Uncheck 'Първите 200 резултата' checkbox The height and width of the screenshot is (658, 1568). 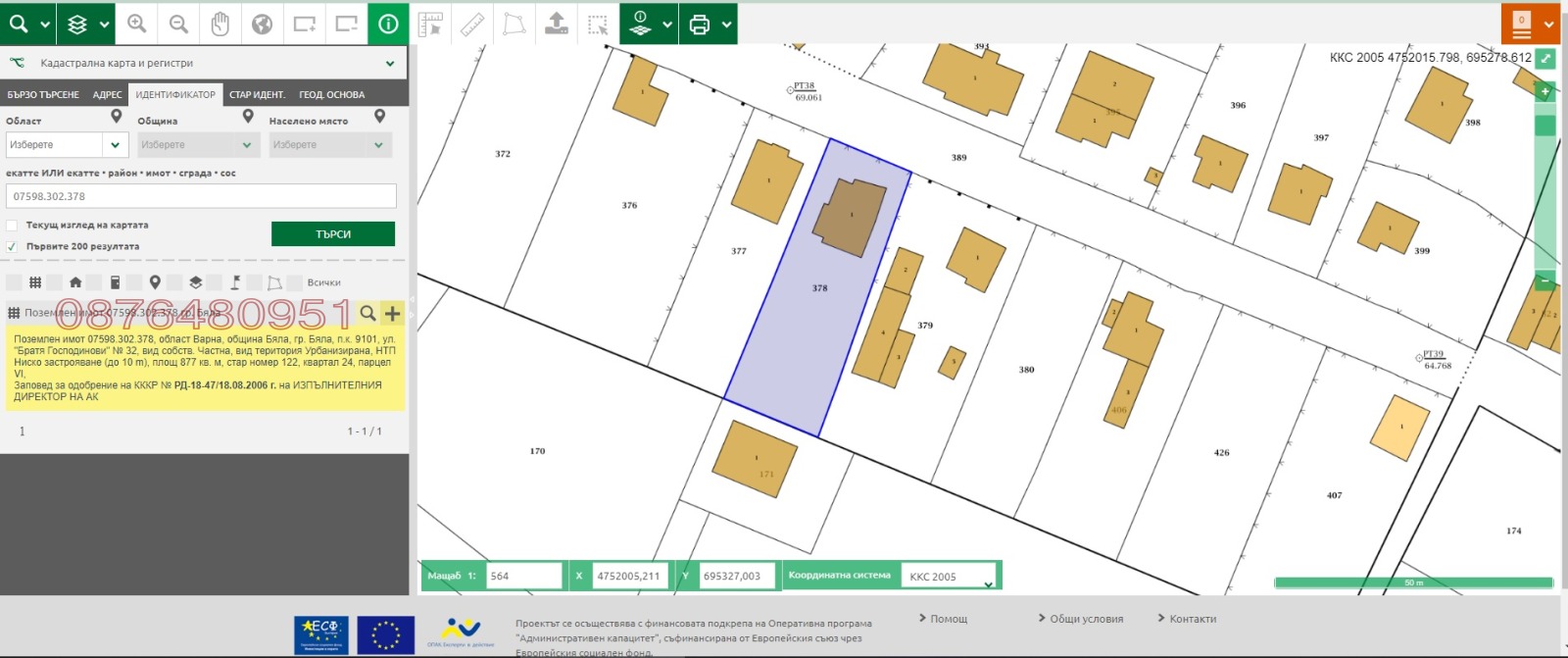[x=12, y=247]
